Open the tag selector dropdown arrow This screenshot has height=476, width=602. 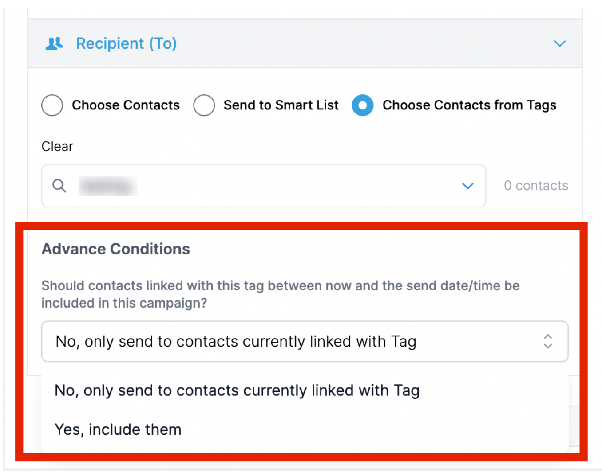tap(468, 186)
